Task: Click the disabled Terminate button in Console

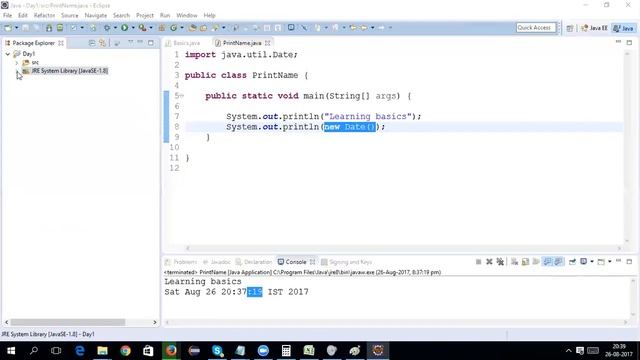Action: (x=478, y=262)
